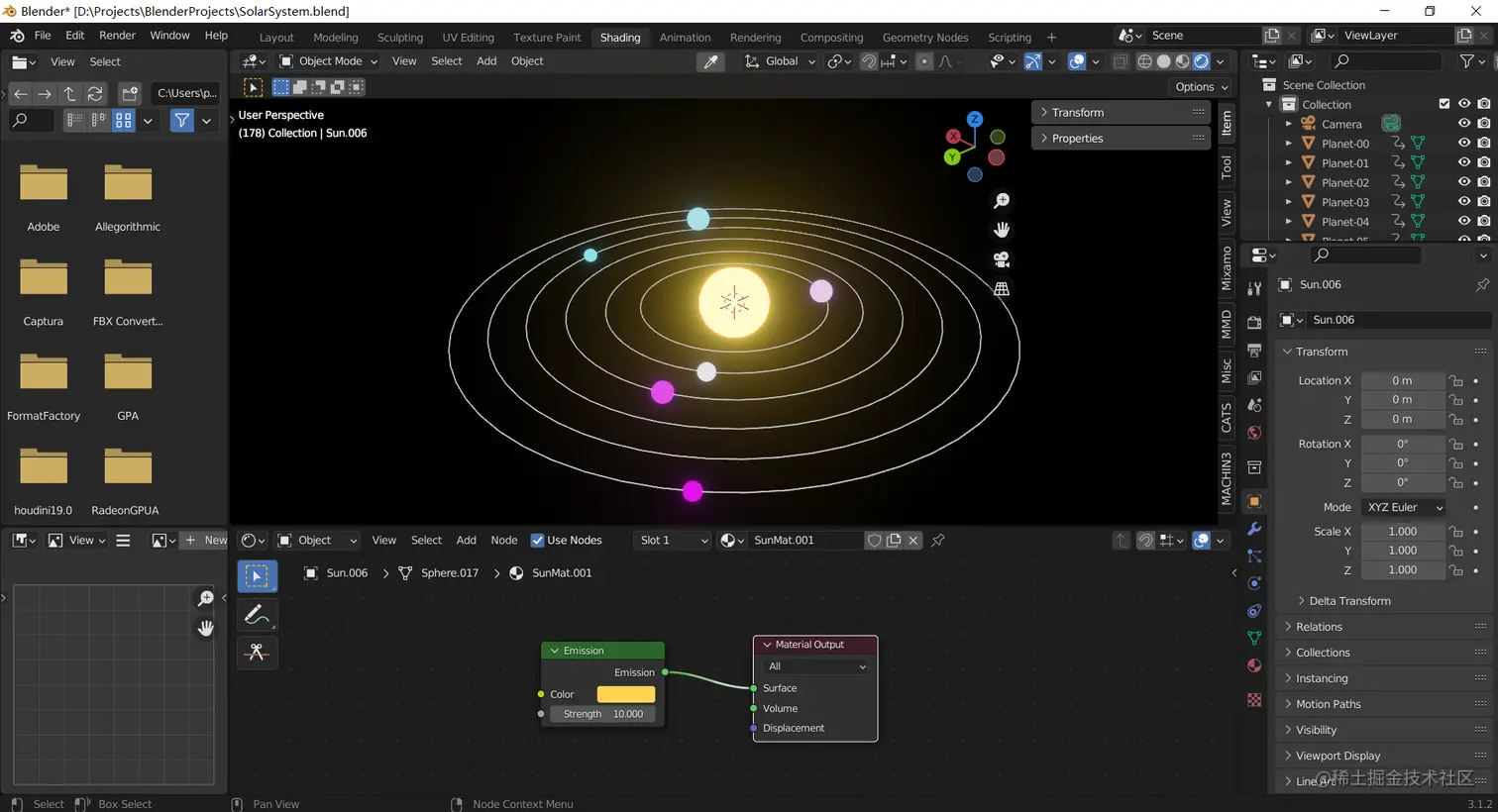Select the Annotate tool in node editor
Image resolution: width=1498 pixels, height=812 pixels.
pyautogui.click(x=257, y=615)
